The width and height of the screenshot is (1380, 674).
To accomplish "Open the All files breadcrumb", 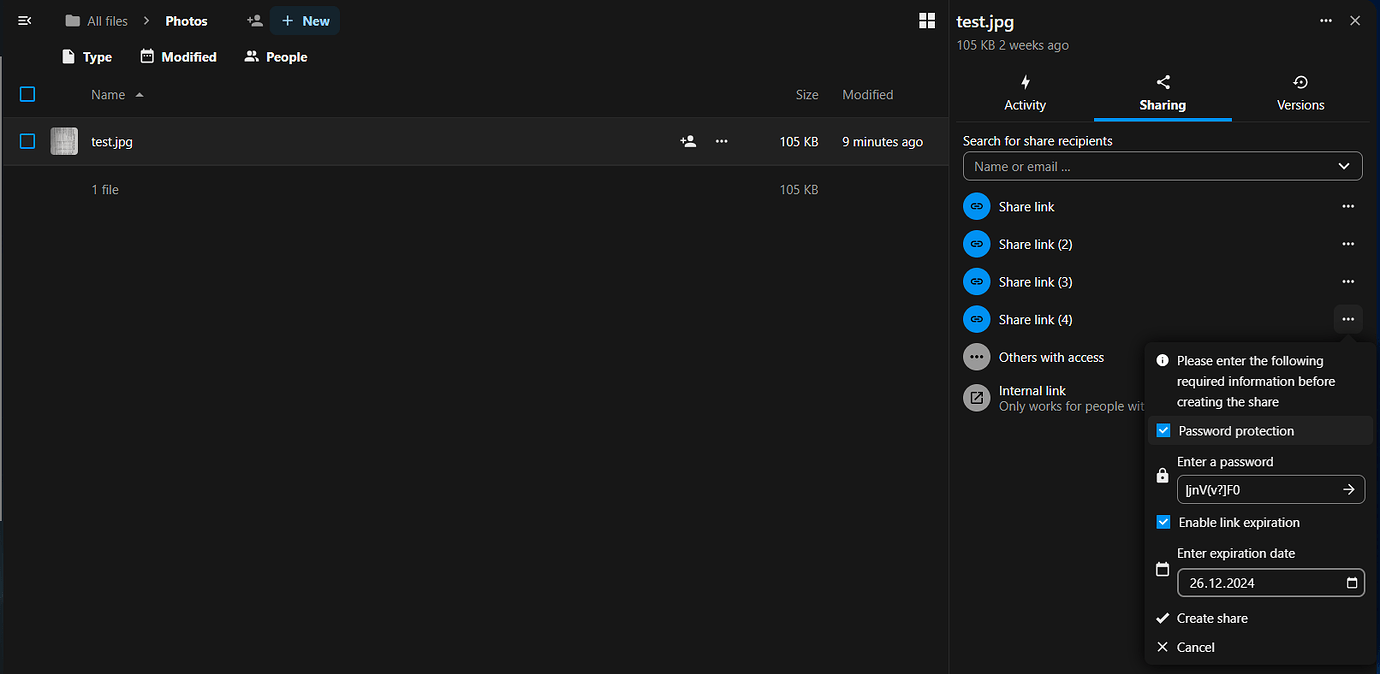I will 97,21.
